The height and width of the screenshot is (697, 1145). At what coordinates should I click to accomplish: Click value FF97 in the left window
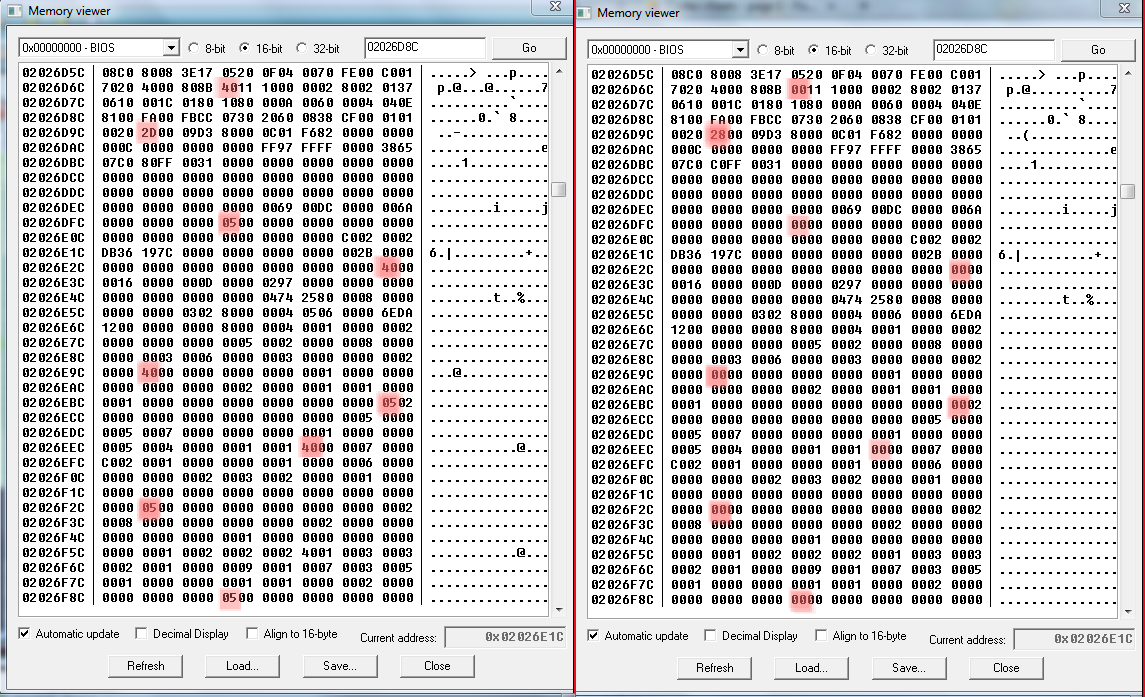click(277, 148)
